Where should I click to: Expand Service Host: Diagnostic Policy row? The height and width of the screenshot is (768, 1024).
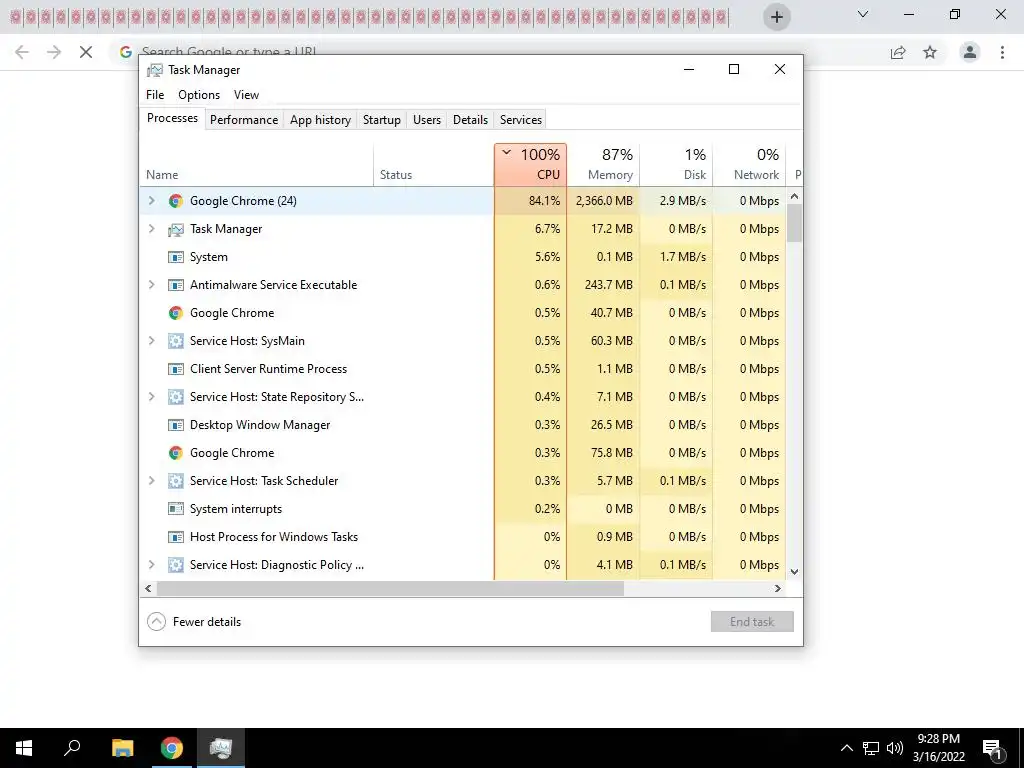click(152, 565)
